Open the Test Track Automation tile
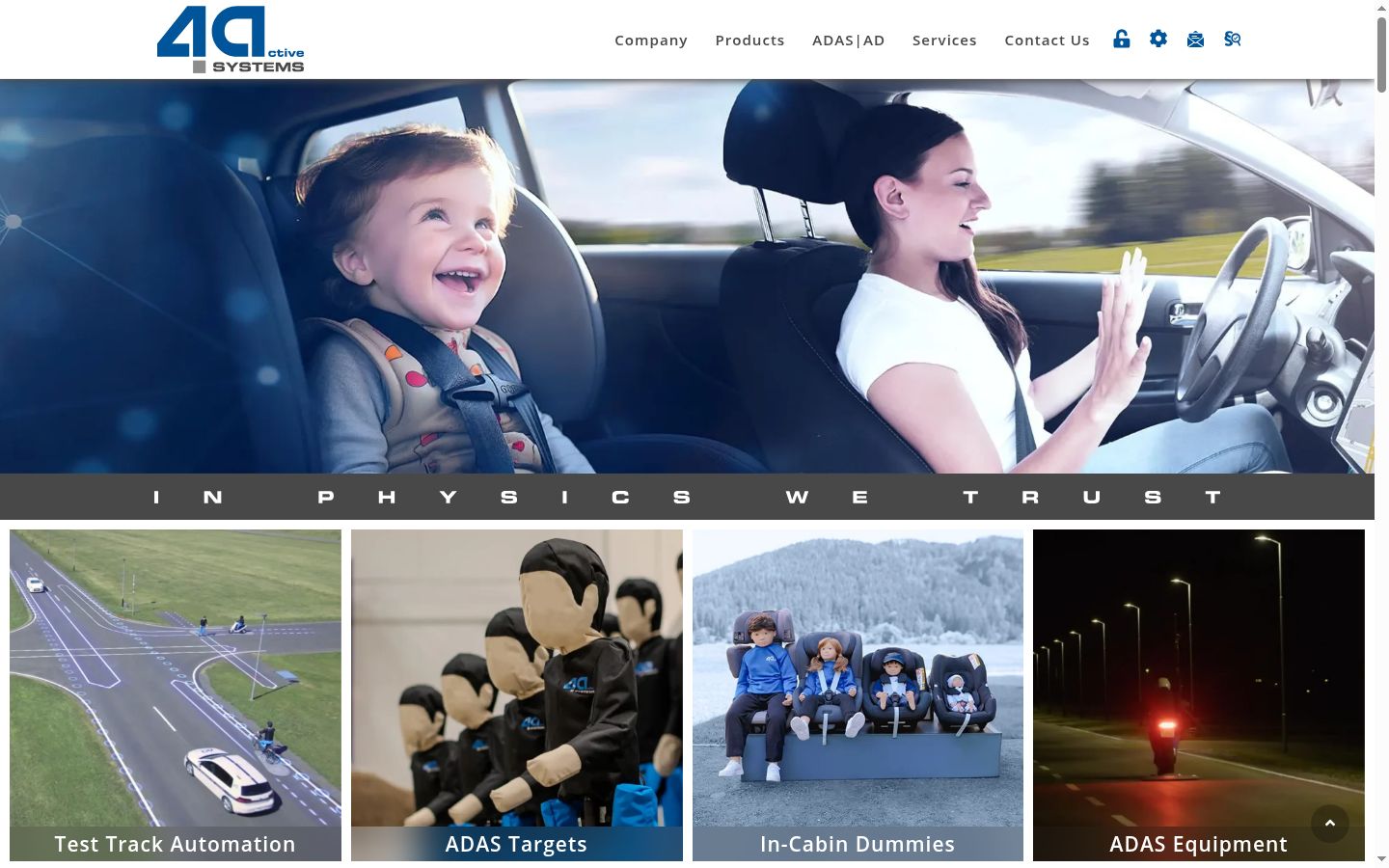 coord(176,695)
